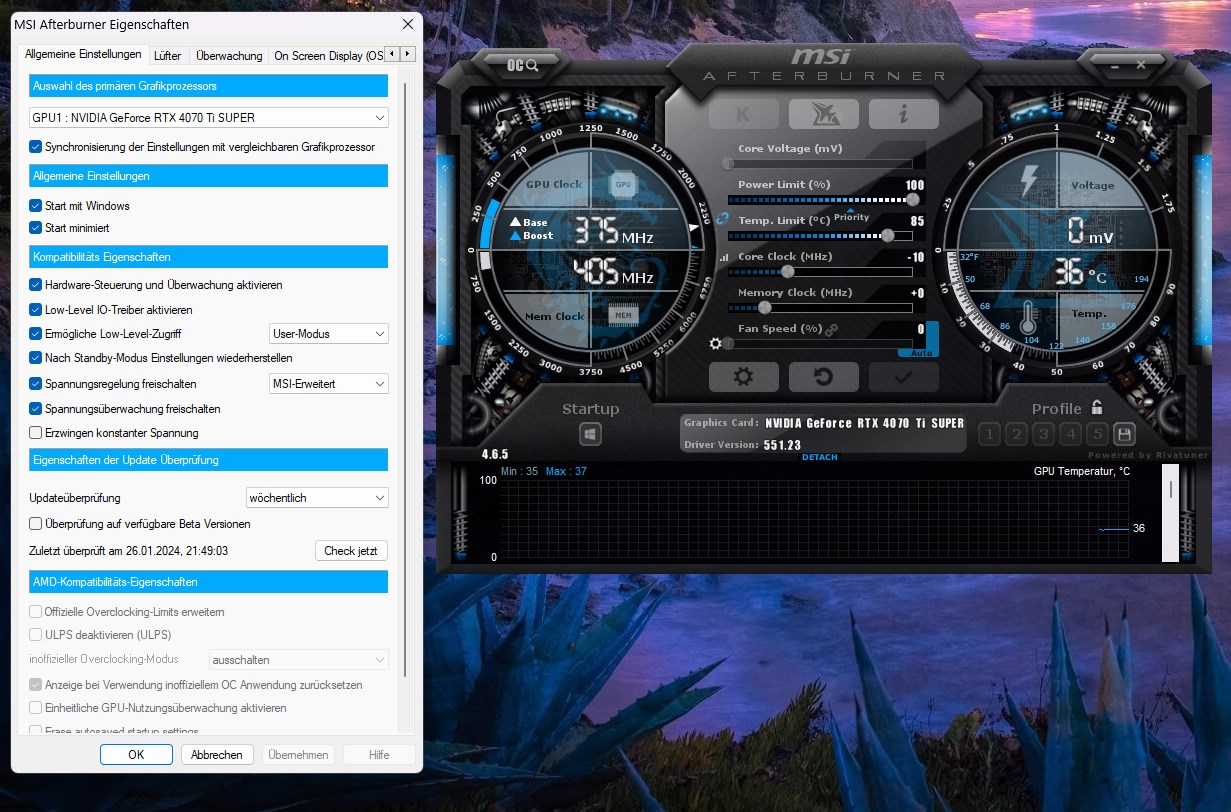This screenshot has width=1231, height=812.
Task: Click the fan speed sync link icon
Action: tap(831, 329)
